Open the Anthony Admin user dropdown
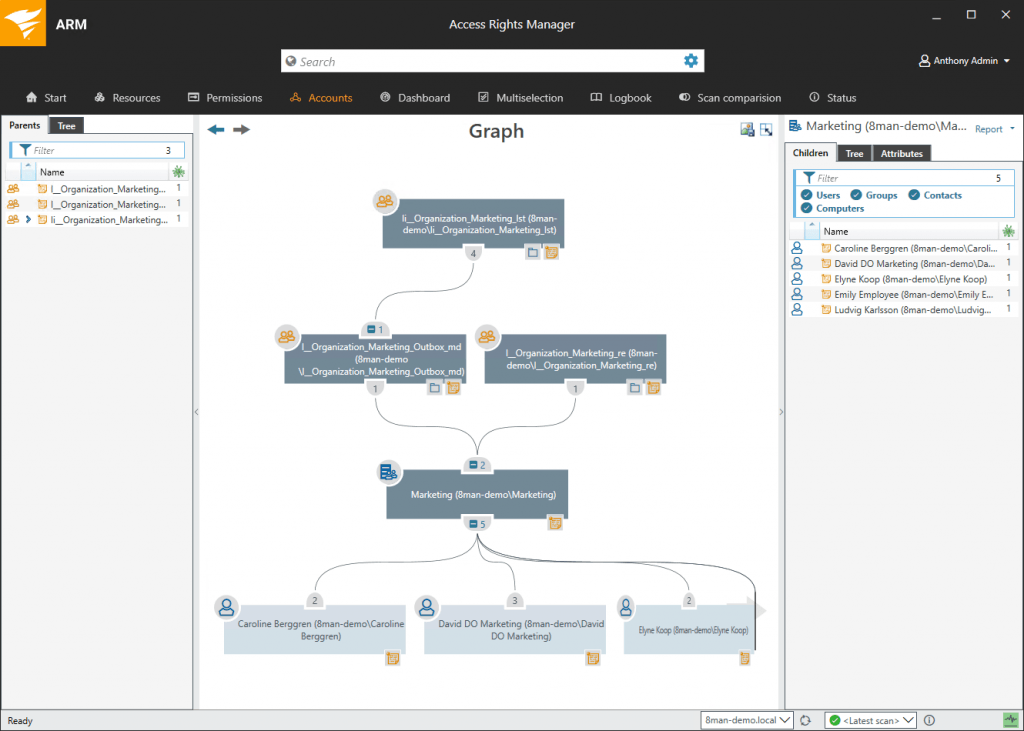This screenshot has width=1024, height=731. [964, 61]
